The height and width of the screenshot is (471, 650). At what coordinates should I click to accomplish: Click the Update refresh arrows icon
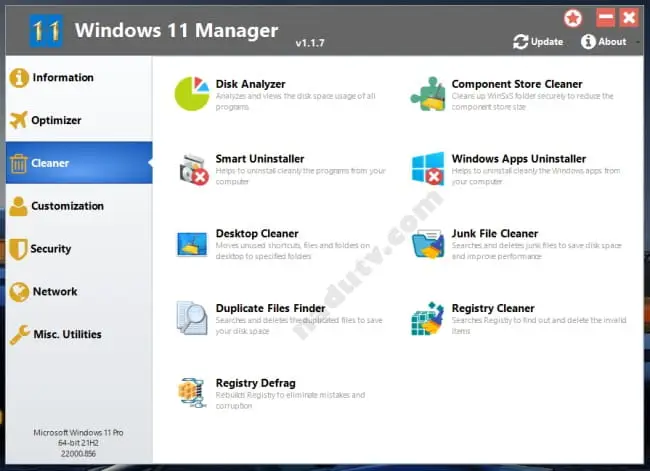click(521, 42)
